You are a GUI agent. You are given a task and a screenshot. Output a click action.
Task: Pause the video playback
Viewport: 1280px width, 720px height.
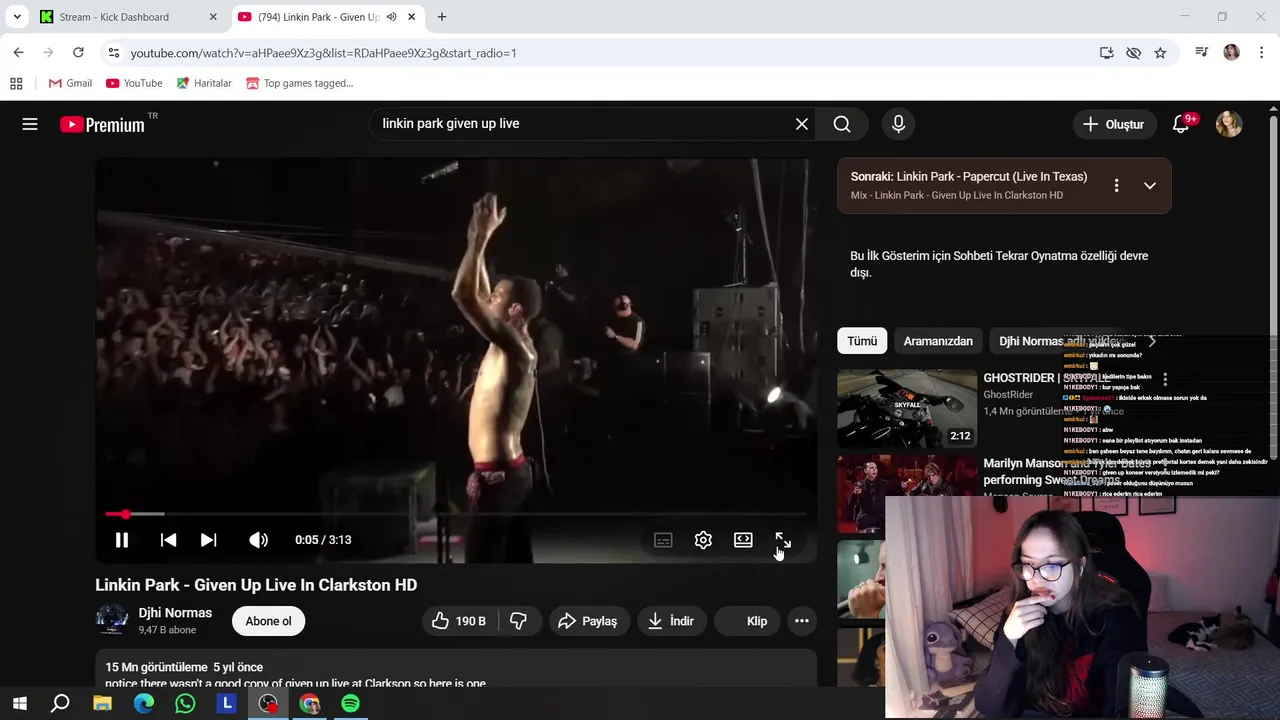(x=122, y=540)
